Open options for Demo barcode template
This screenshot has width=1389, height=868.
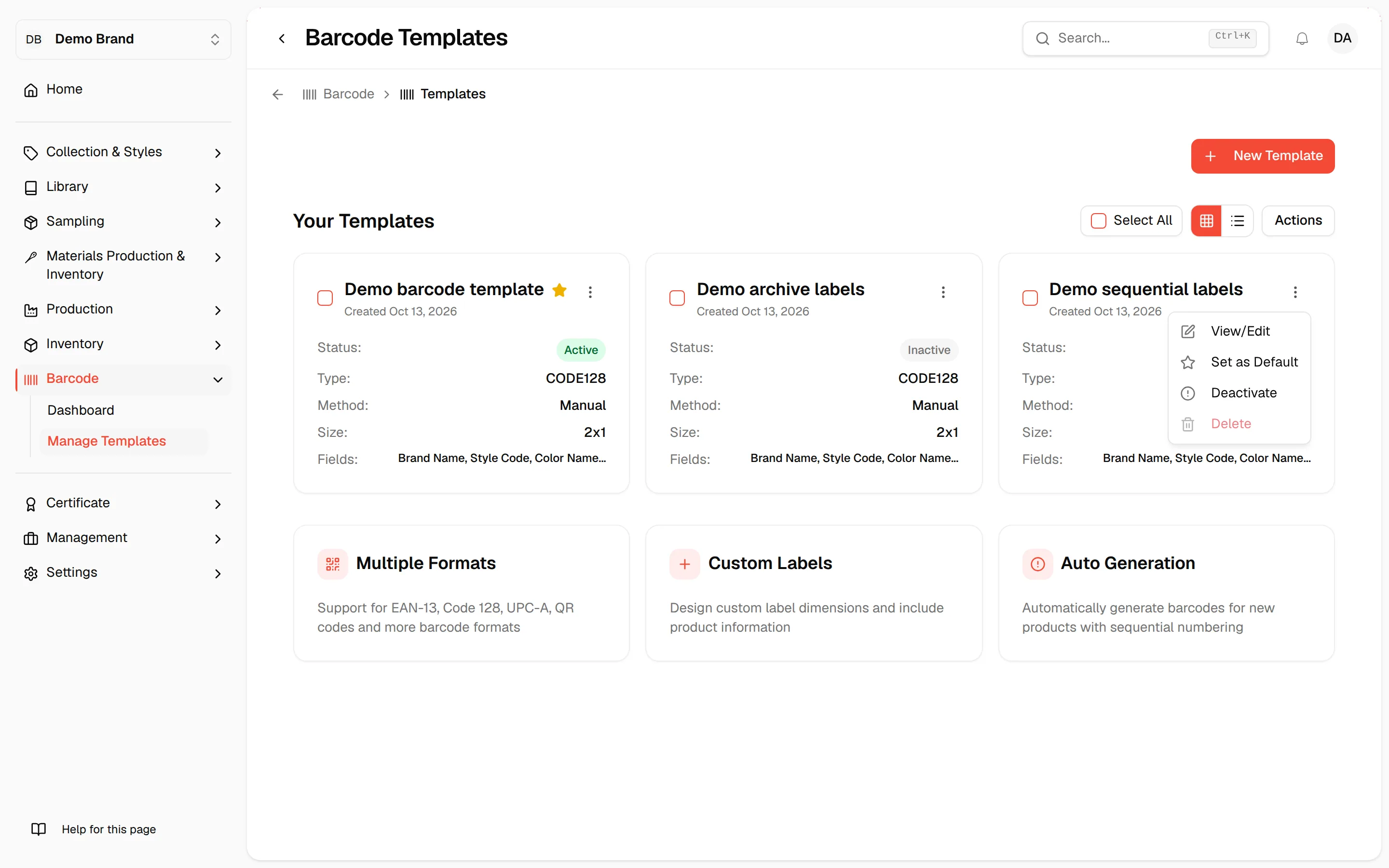point(590,292)
